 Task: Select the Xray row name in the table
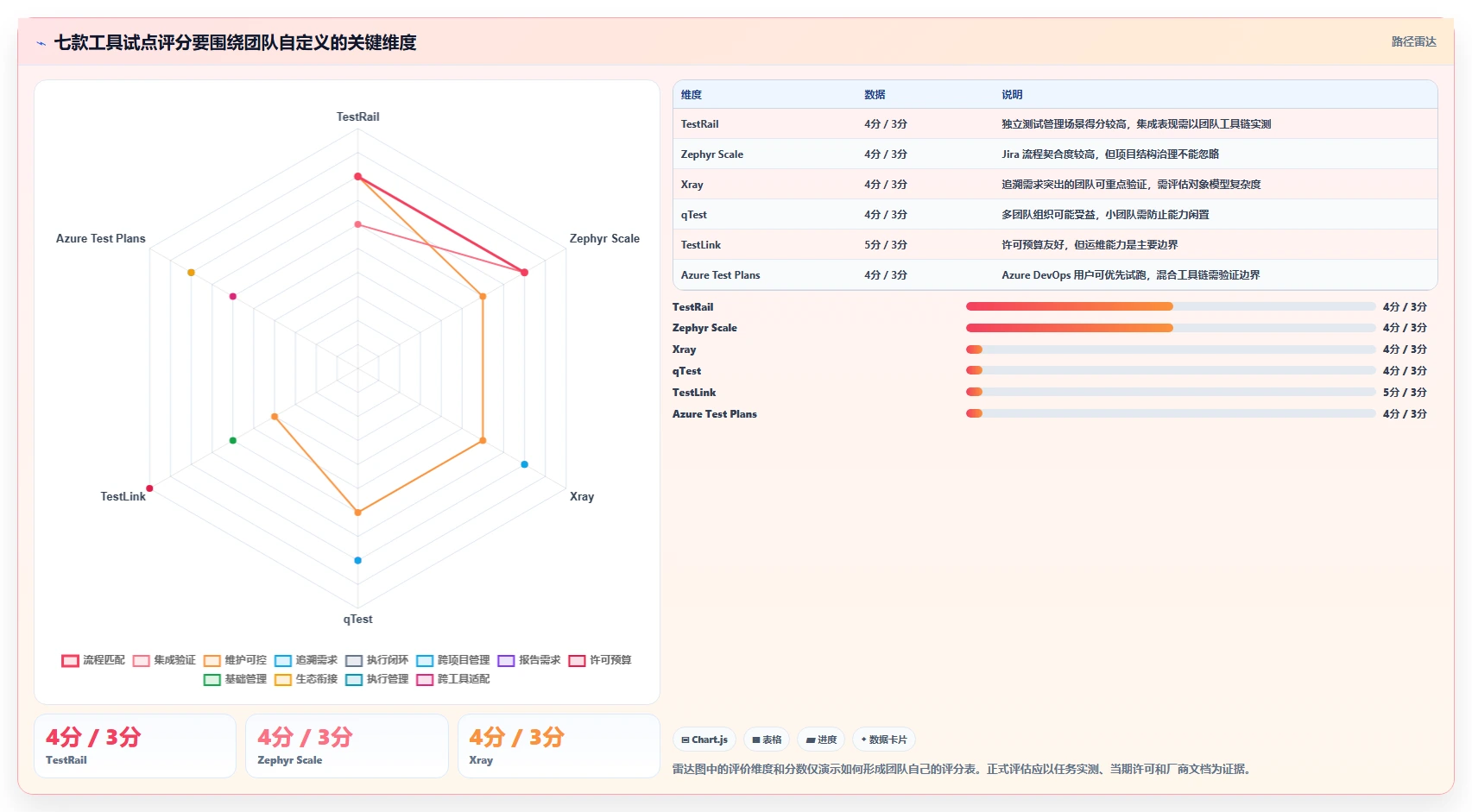pyautogui.click(x=692, y=185)
